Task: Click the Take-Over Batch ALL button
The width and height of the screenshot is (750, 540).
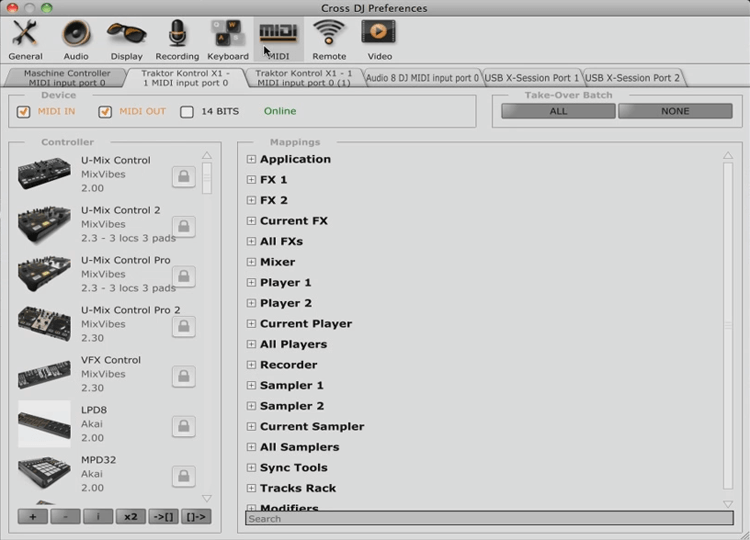Action: tap(558, 111)
